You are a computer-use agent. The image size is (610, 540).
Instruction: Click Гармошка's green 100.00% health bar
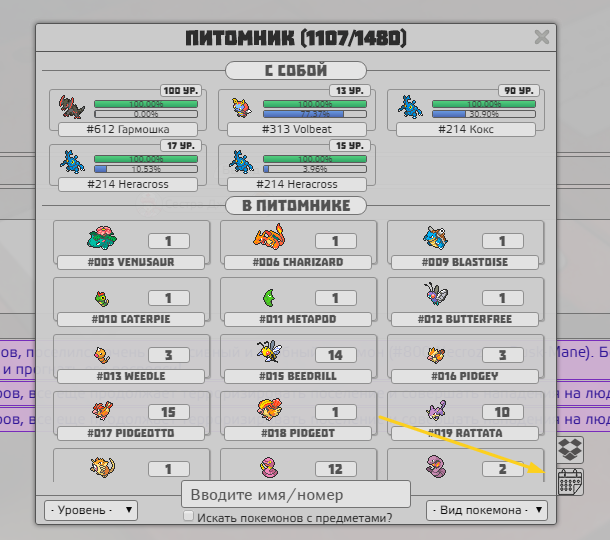pyautogui.click(x=146, y=104)
